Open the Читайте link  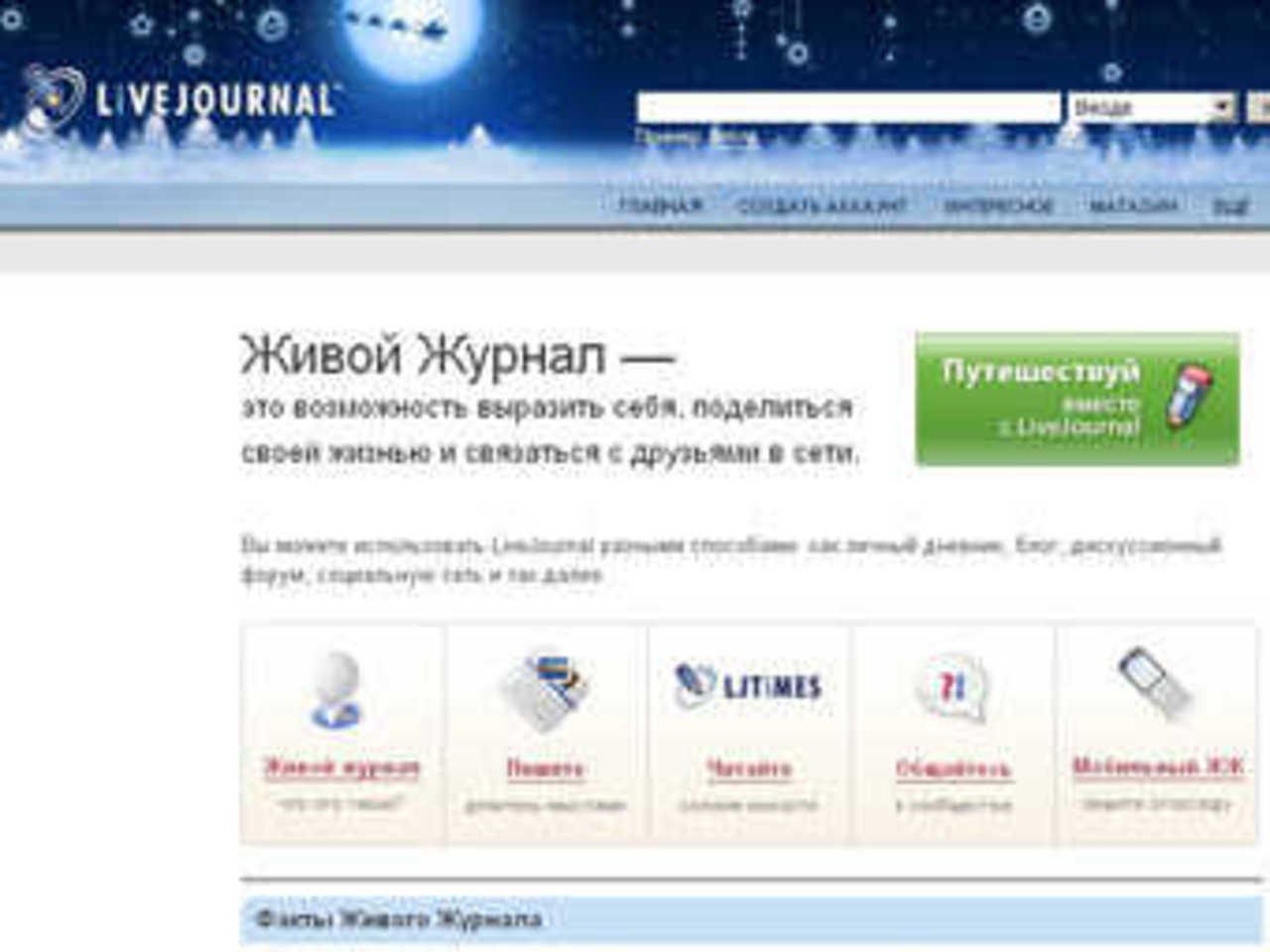tap(749, 768)
